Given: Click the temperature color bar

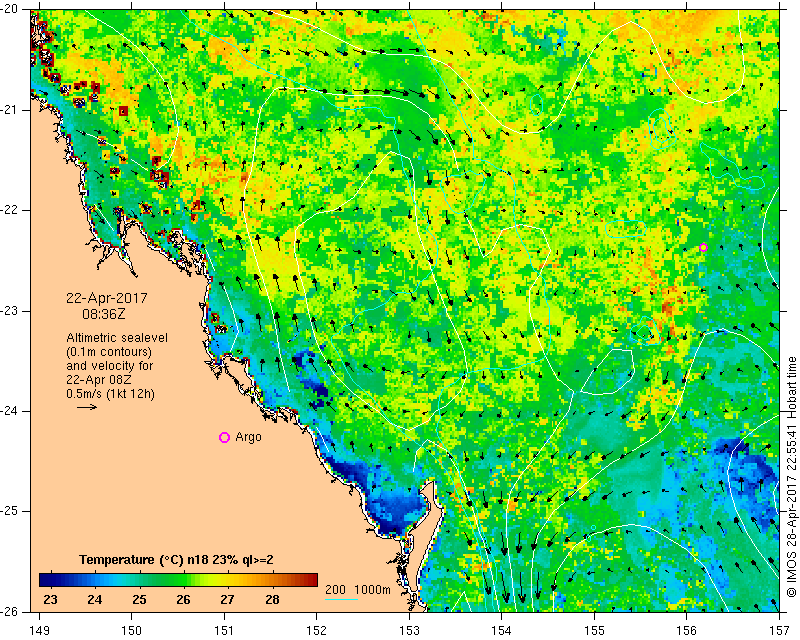Looking at the screenshot, I should pyautogui.click(x=179, y=580).
